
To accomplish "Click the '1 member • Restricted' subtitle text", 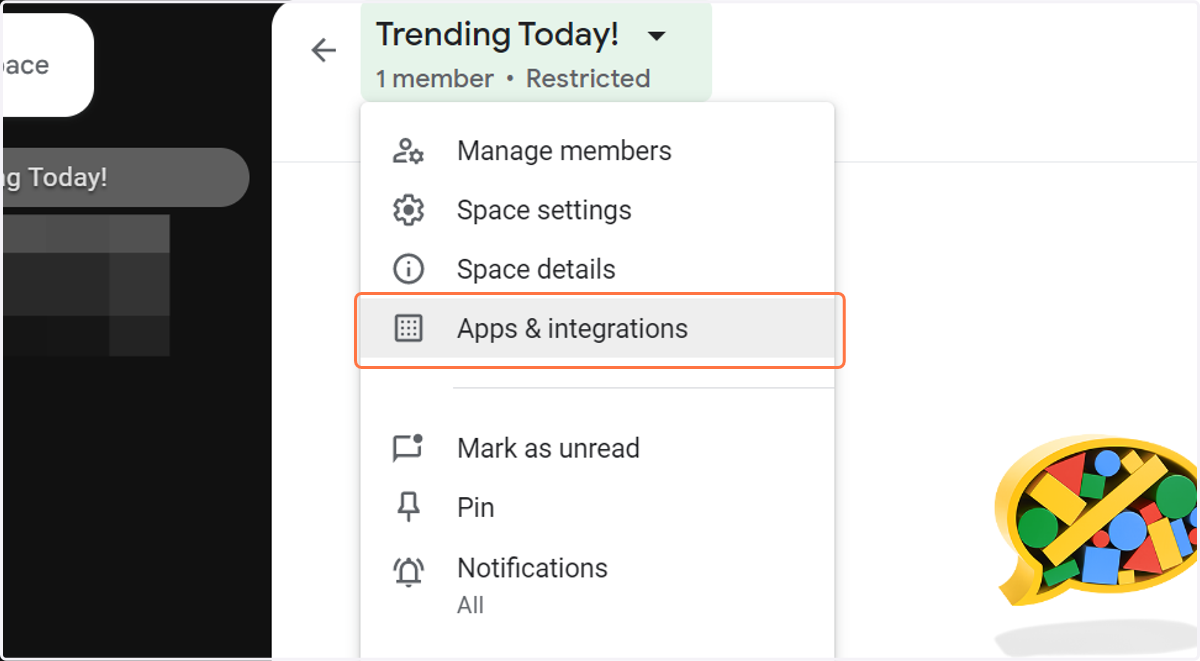I will point(513,78).
